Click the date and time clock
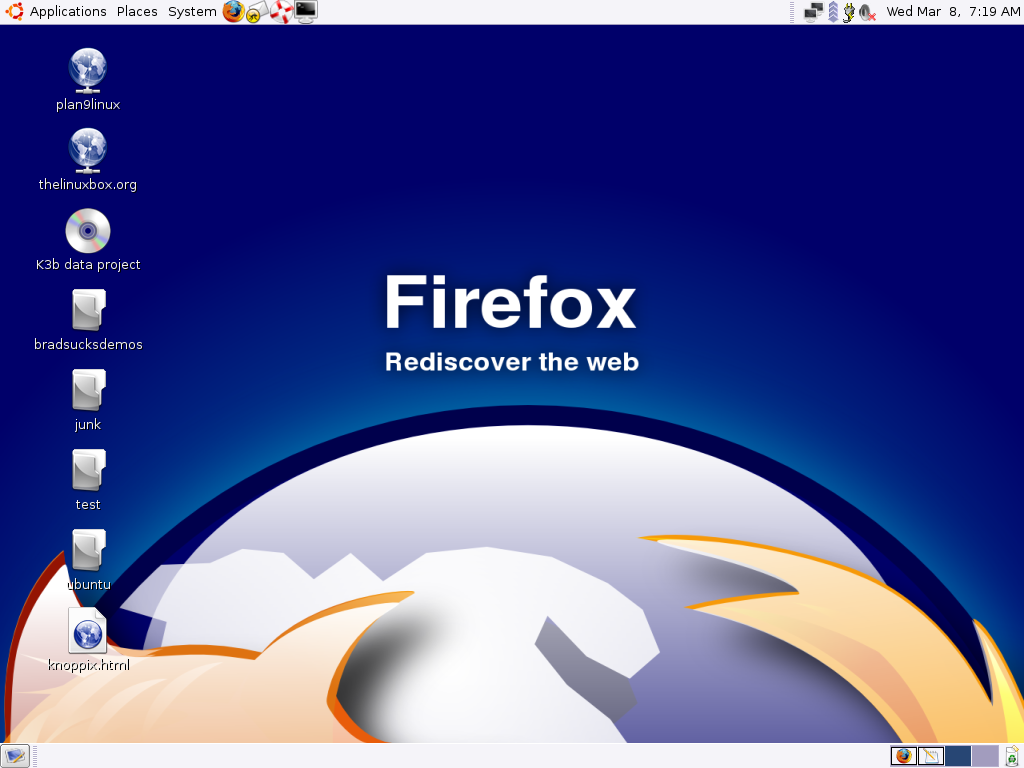 pyautogui.click(x=953, y=12)
